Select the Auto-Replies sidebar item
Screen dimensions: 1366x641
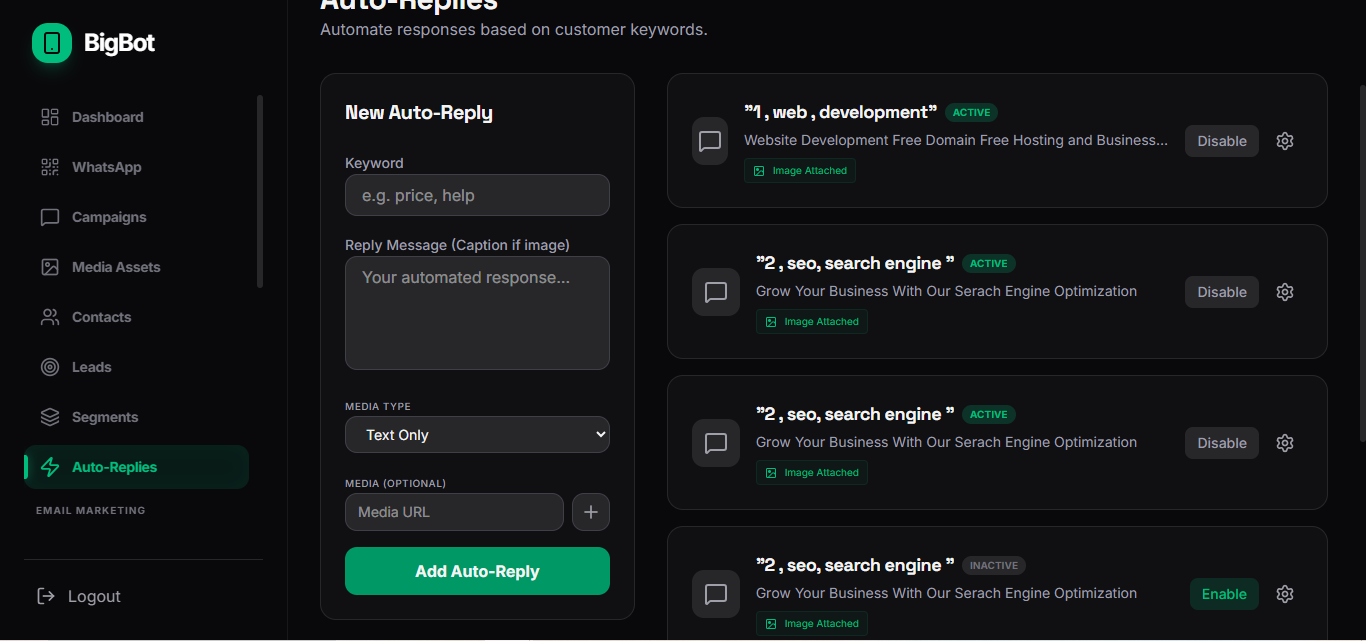coord(137,467)
